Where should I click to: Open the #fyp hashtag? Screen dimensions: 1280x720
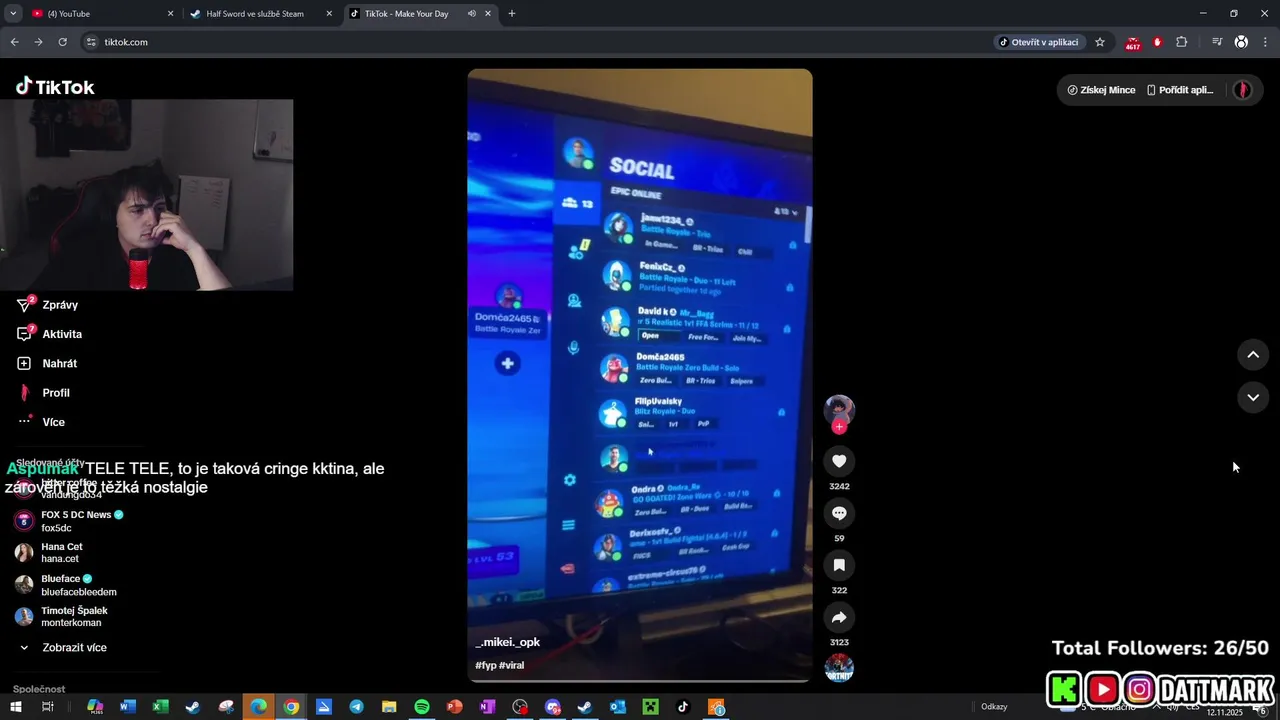(x=485, y=665)
